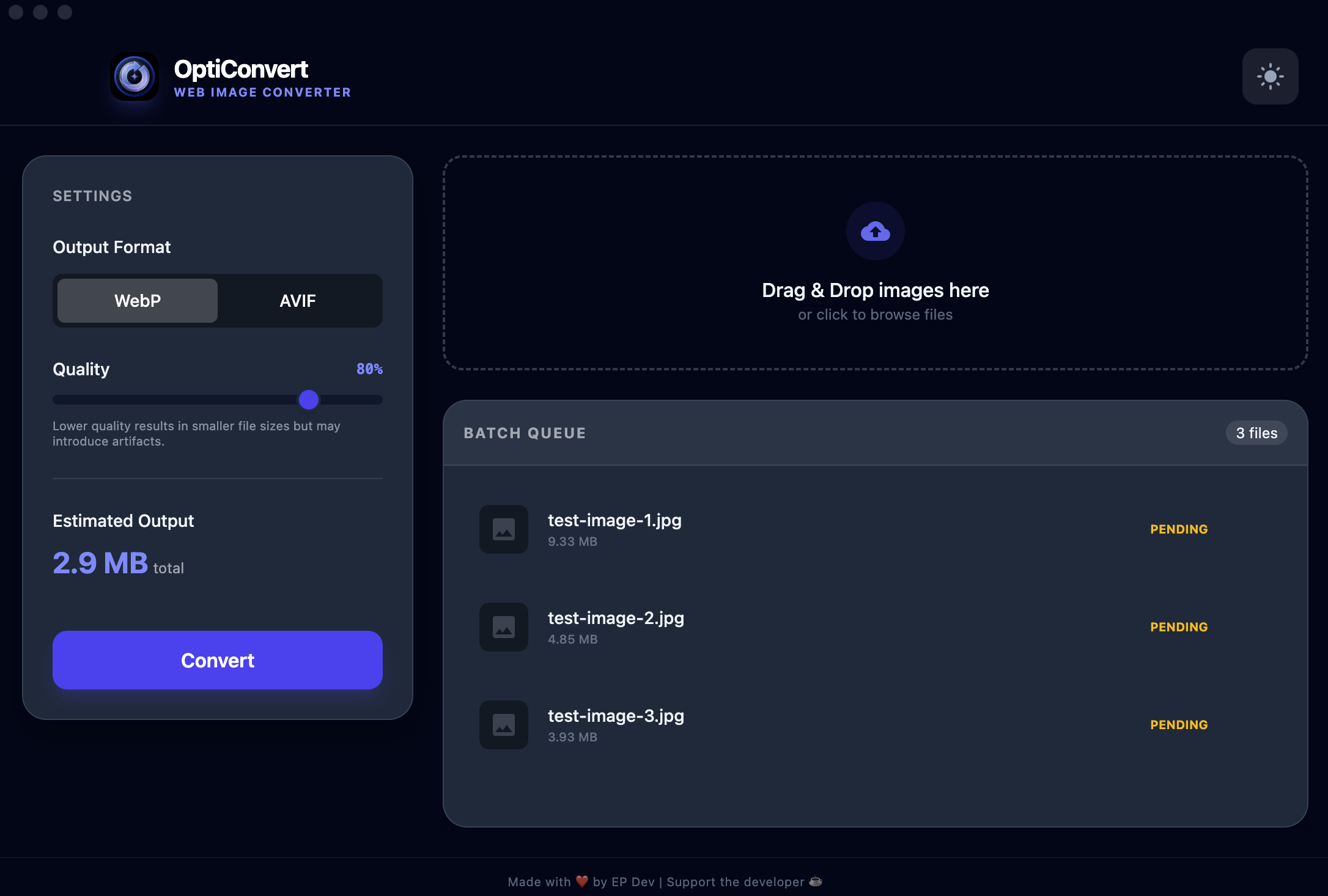Click the image icon for test-image-1.jpg

pos(503,529)
